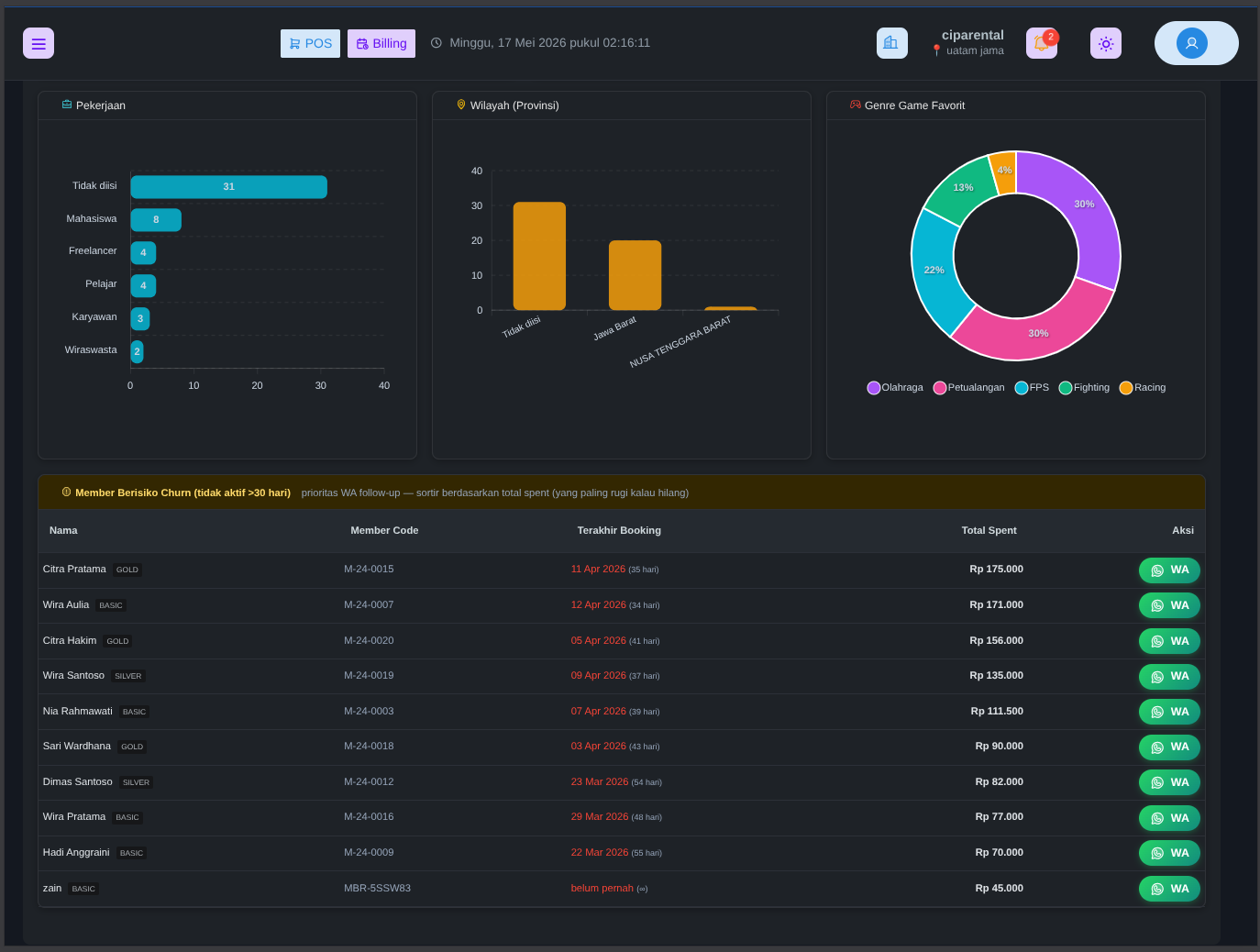1260x952 pixels.
Task: Click the Pekerjaan briefcase icon
Action: pyautogui.click(x=67, y=105)
